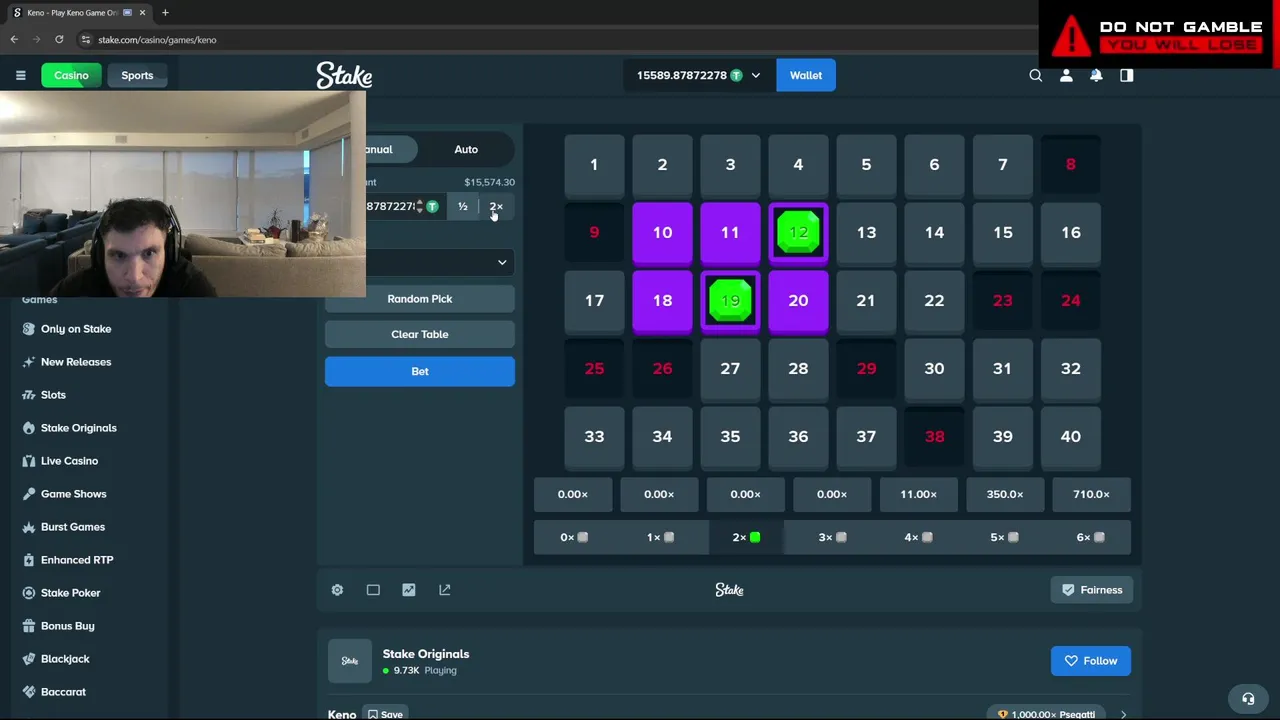Image resolution: width=1280 pixels, height=720 pixels.
Task: Deselect the green gem tile 12
Action: pyautogui.click(x=798, y=232)
